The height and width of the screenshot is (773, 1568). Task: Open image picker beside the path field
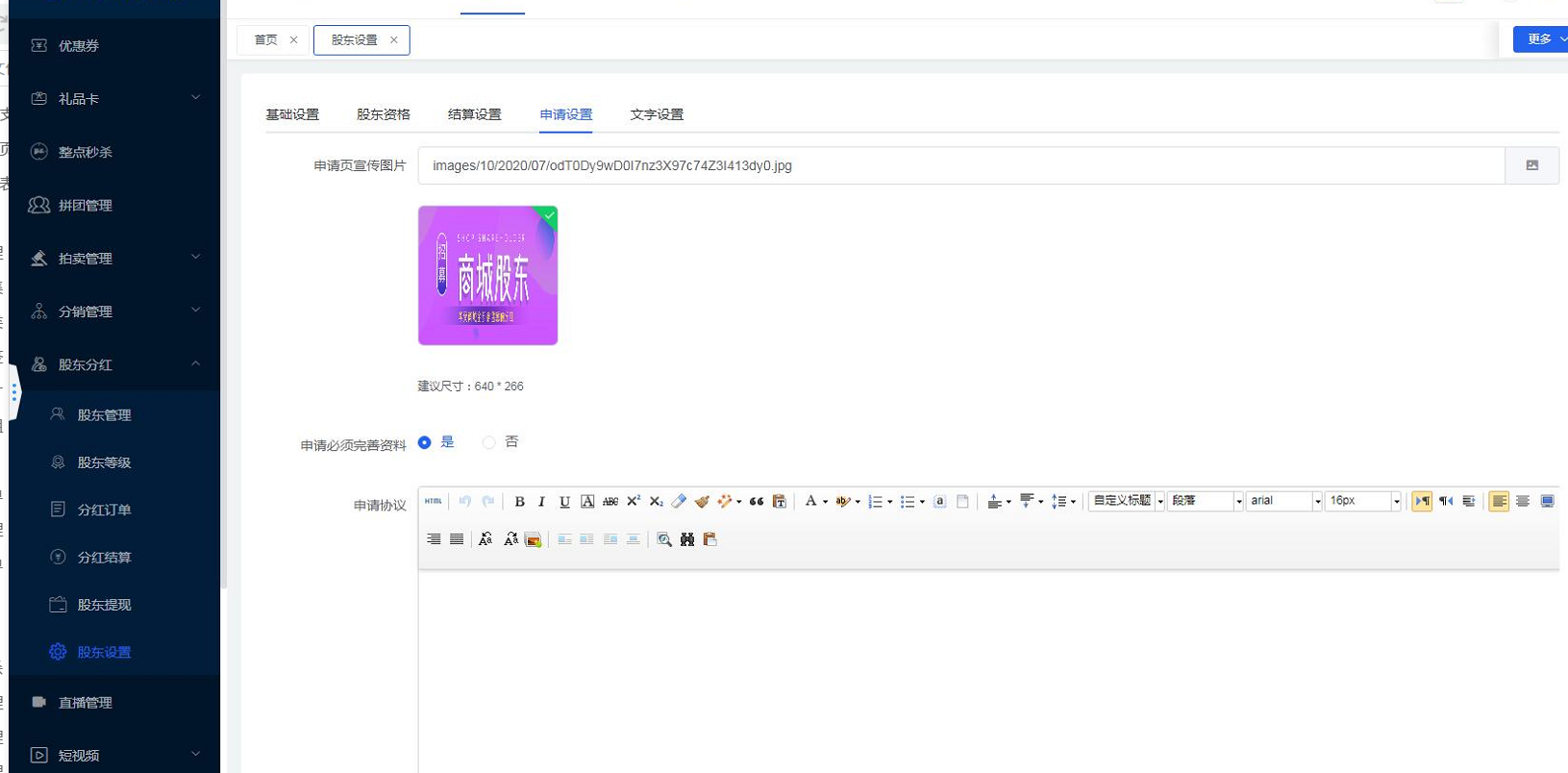[1532, 165]
